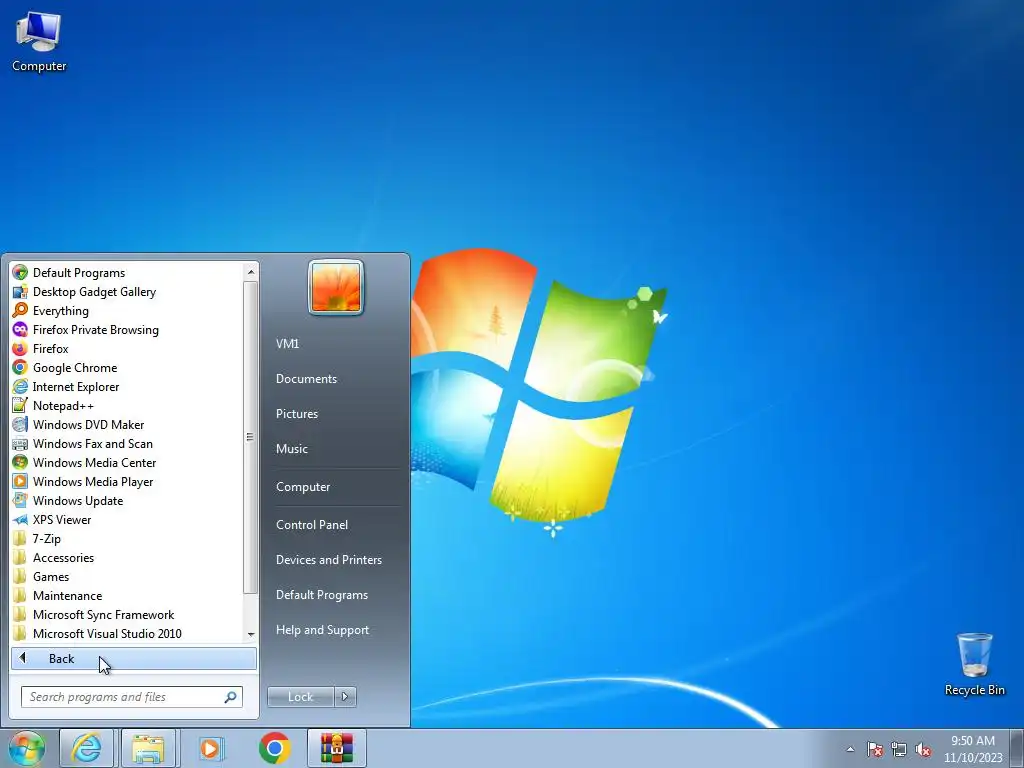The width and height of the screenshot is (1024, 768).
Task: Open Google Chrome from the taskbar
Action: (274, 748)
